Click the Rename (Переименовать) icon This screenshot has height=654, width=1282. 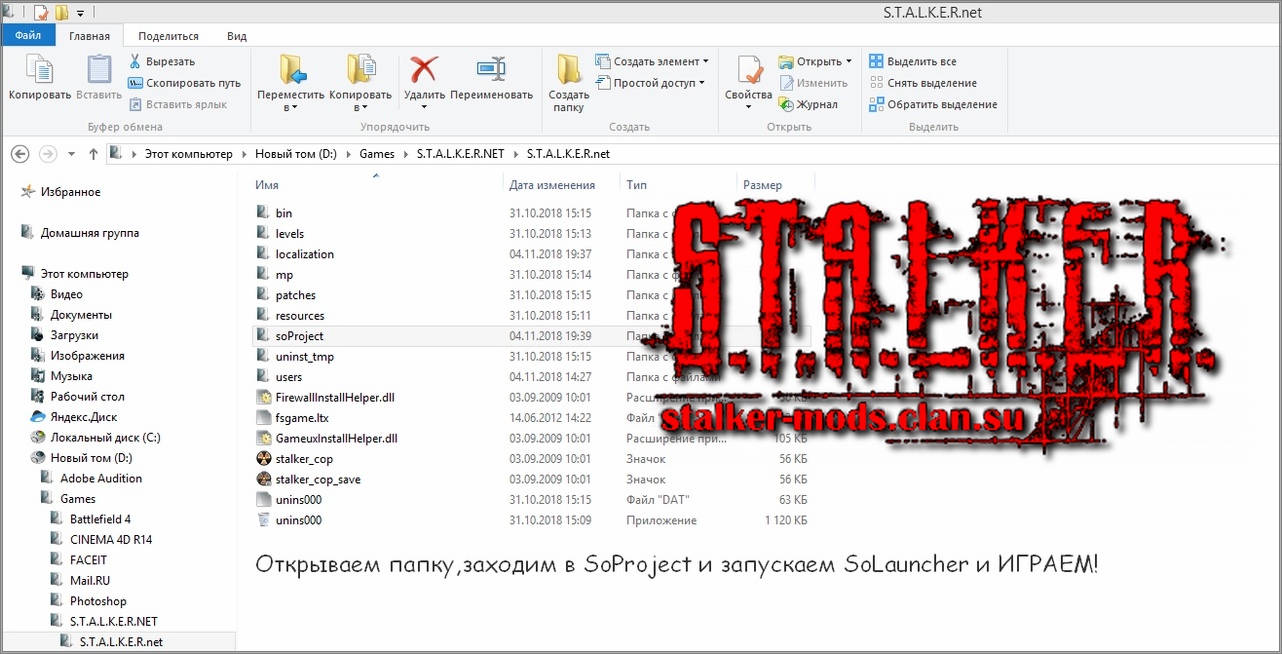point(491,70)
